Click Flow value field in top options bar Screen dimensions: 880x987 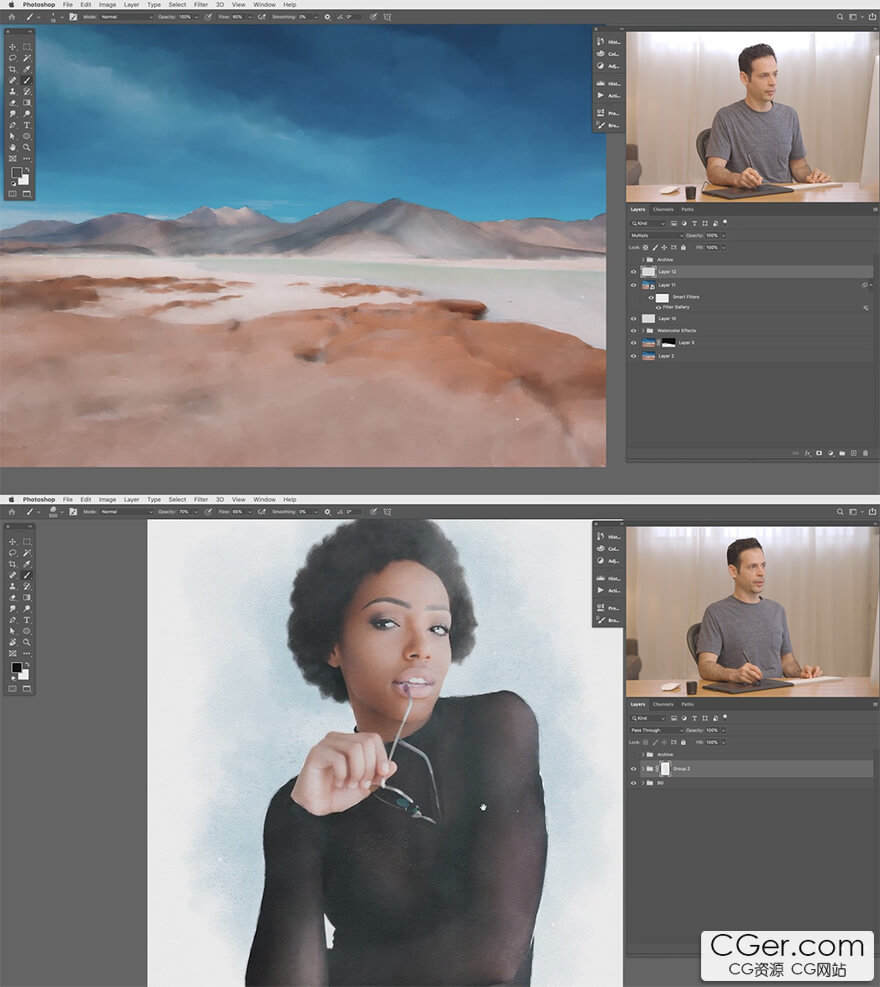click(x=237, y=17)
